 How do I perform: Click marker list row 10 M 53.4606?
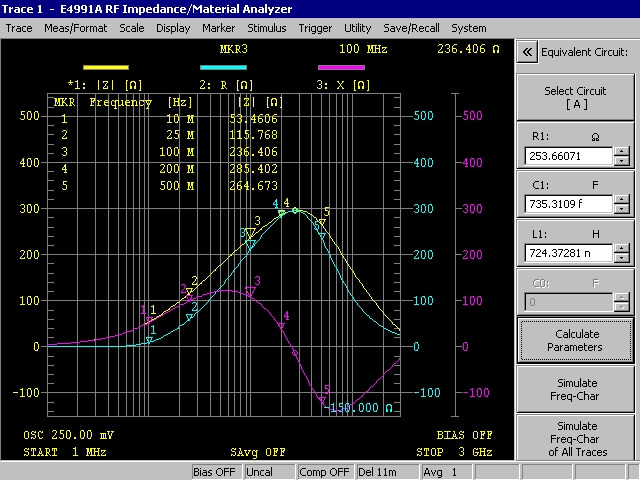169,119
